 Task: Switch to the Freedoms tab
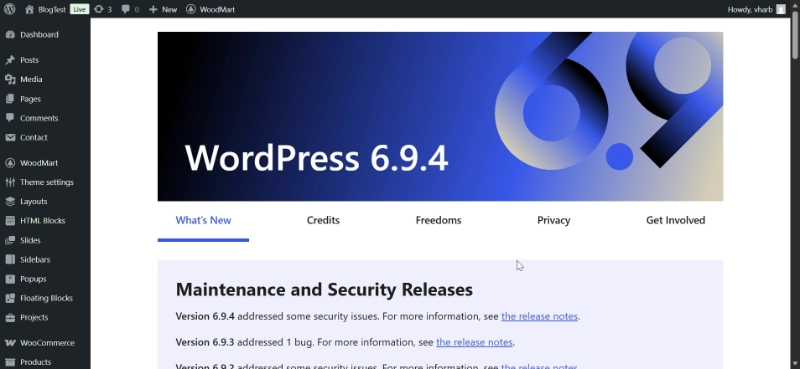point(438,220)
